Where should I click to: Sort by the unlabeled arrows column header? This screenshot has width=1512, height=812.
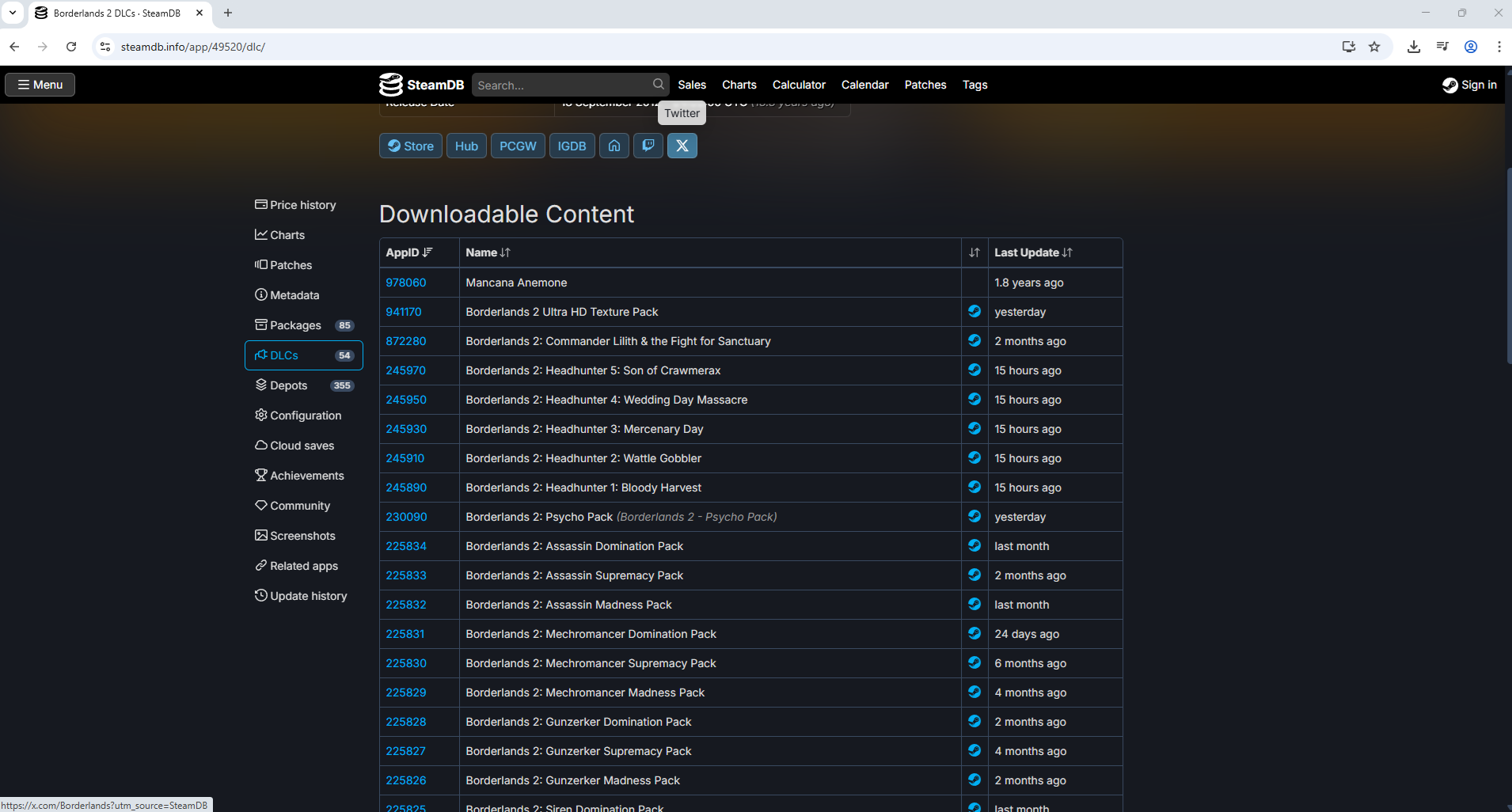tap(974, 252)
